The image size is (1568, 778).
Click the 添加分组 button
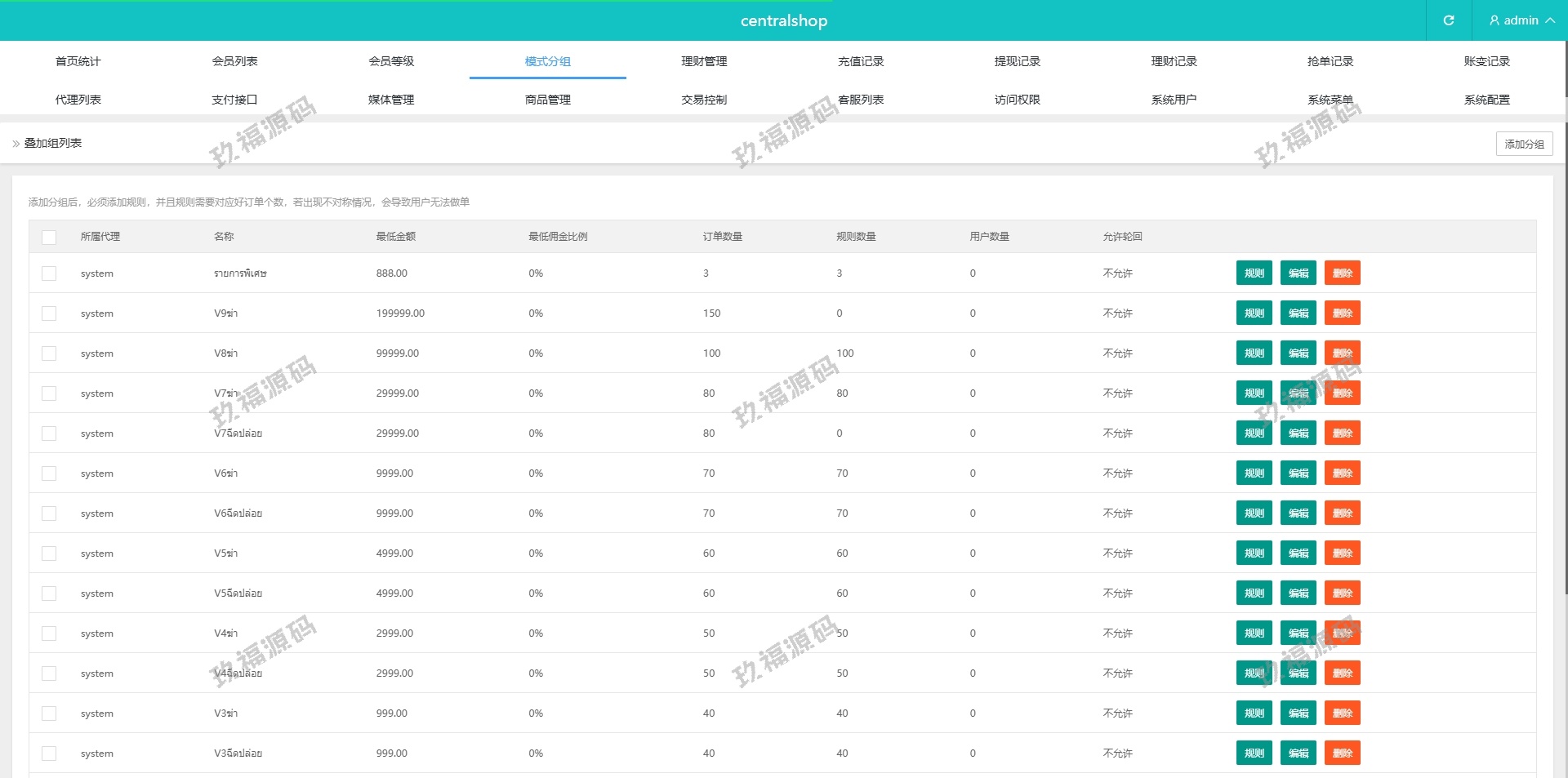coord(1524,144)
